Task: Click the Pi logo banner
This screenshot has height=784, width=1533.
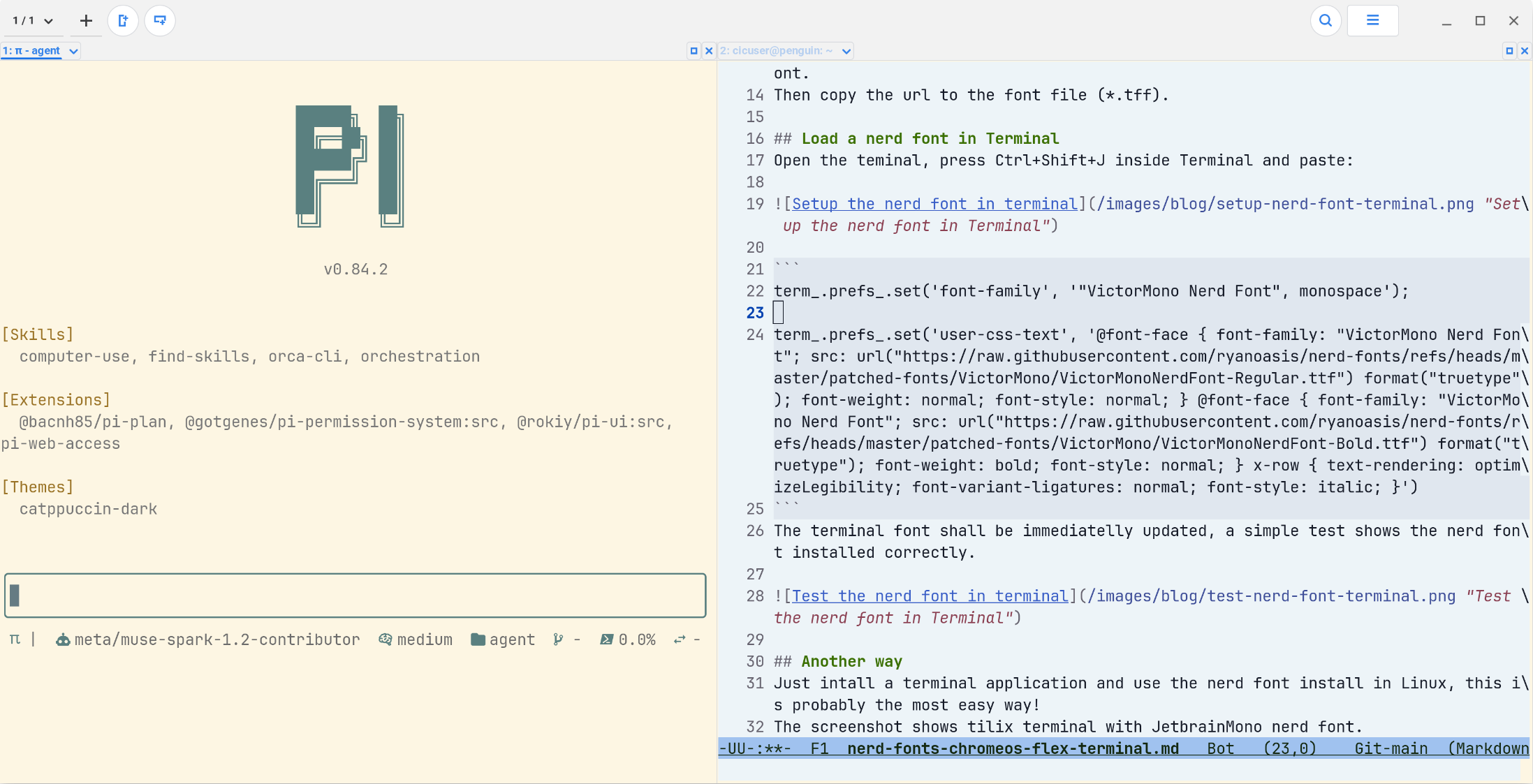Action: 350,166
